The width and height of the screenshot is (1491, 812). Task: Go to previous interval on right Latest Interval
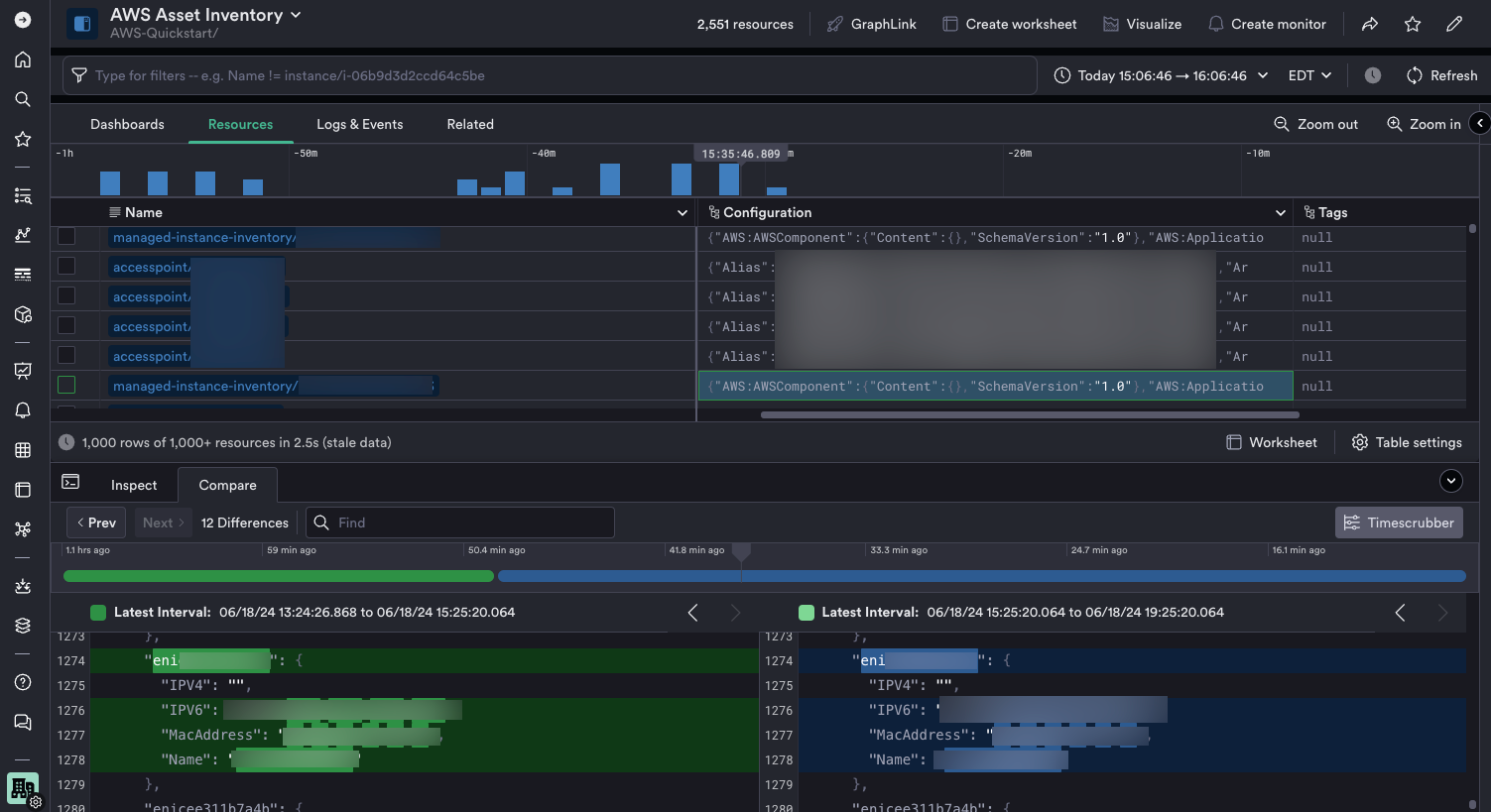click(x=1401, y=613)
